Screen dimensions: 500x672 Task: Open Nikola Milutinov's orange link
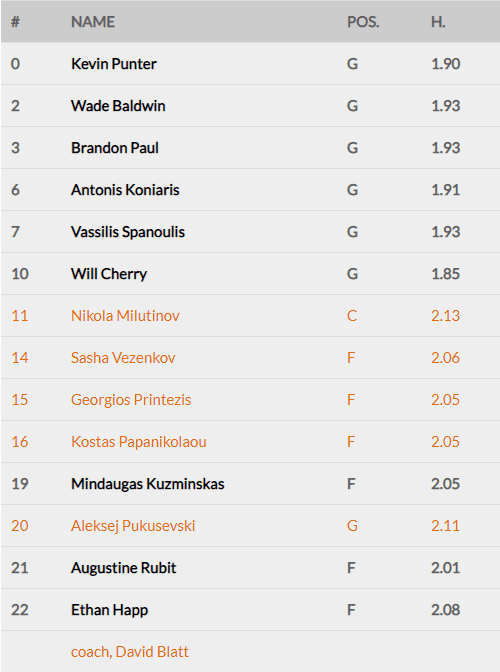pos(125,316)
